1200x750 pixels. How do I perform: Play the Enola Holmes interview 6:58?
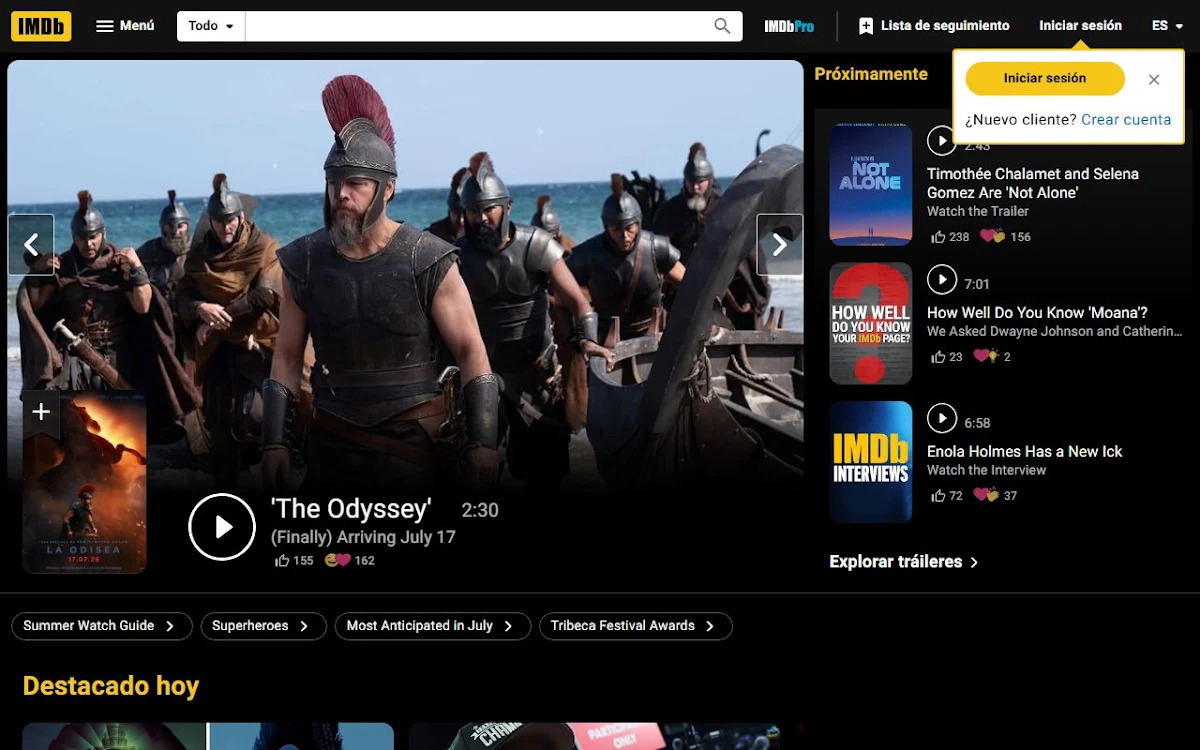pyautogui.click(x=942, y=418)
